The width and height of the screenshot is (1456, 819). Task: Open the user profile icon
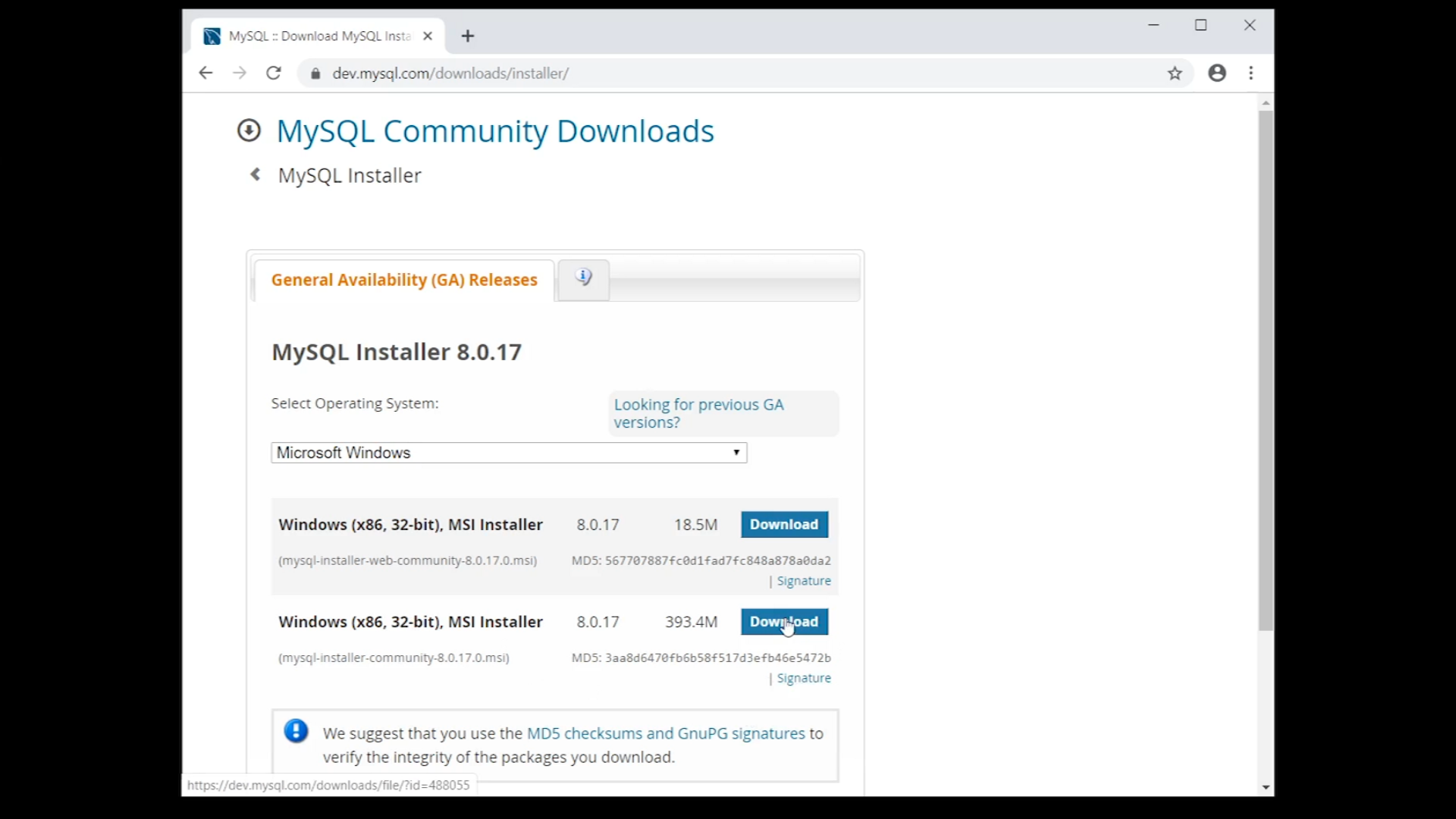click(x=1217, y=74)
